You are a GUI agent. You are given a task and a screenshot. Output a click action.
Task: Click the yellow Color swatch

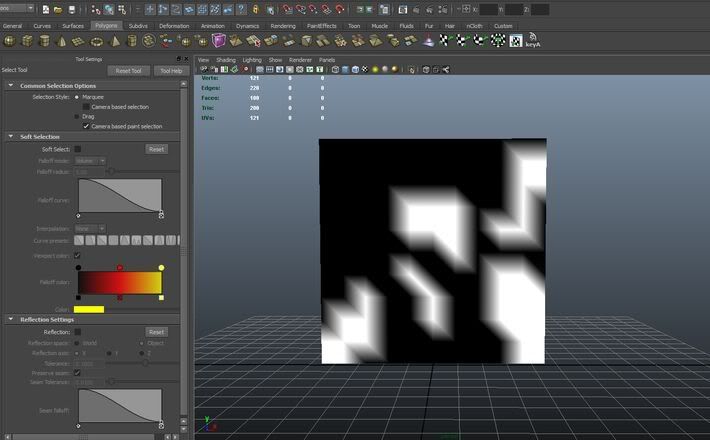coord(90,309)
